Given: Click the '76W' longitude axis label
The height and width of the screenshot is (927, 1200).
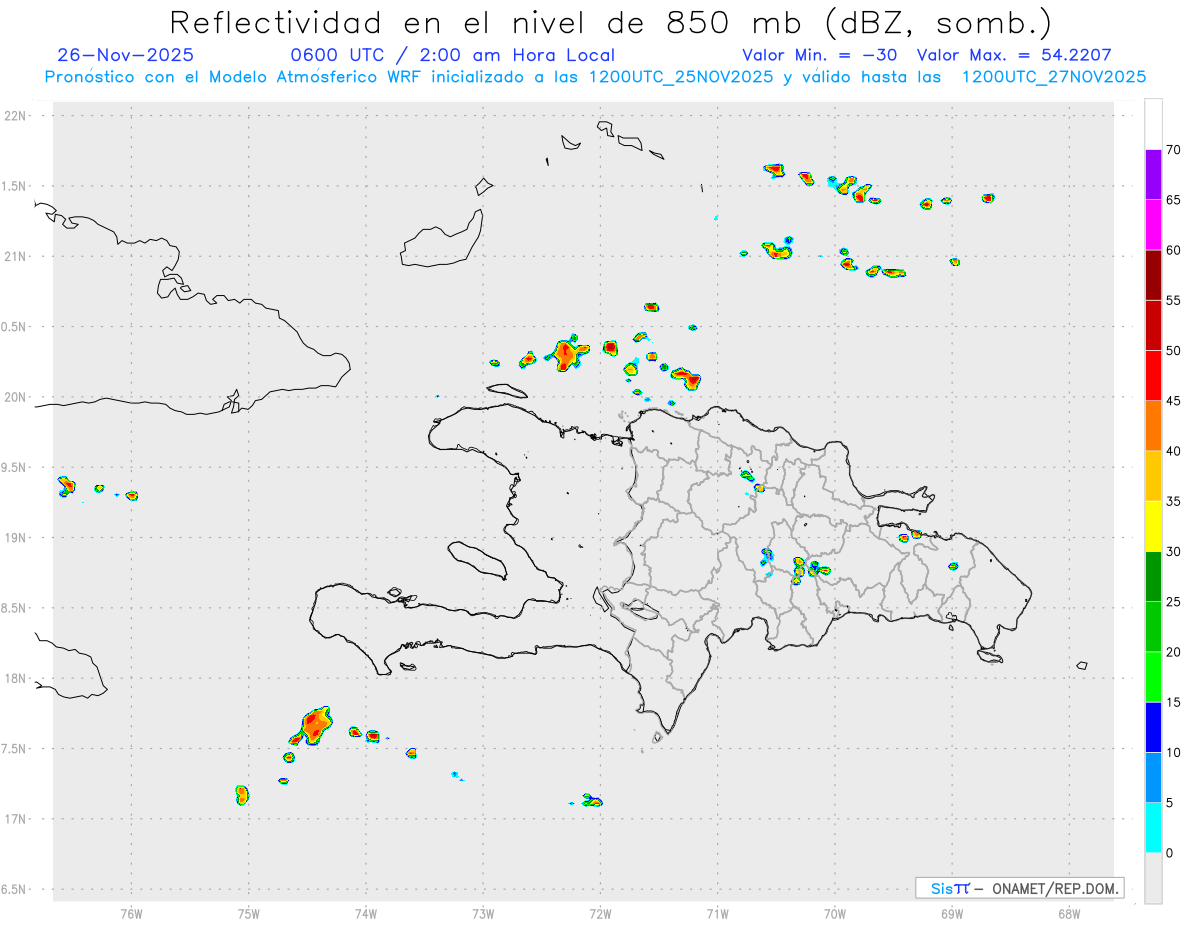Looking at the screenshot, I should coord(131,913).
